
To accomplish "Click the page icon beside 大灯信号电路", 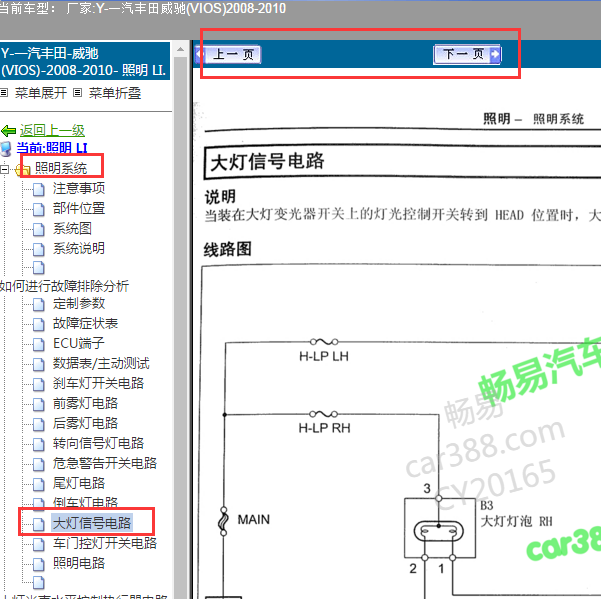I will point(38,524).
